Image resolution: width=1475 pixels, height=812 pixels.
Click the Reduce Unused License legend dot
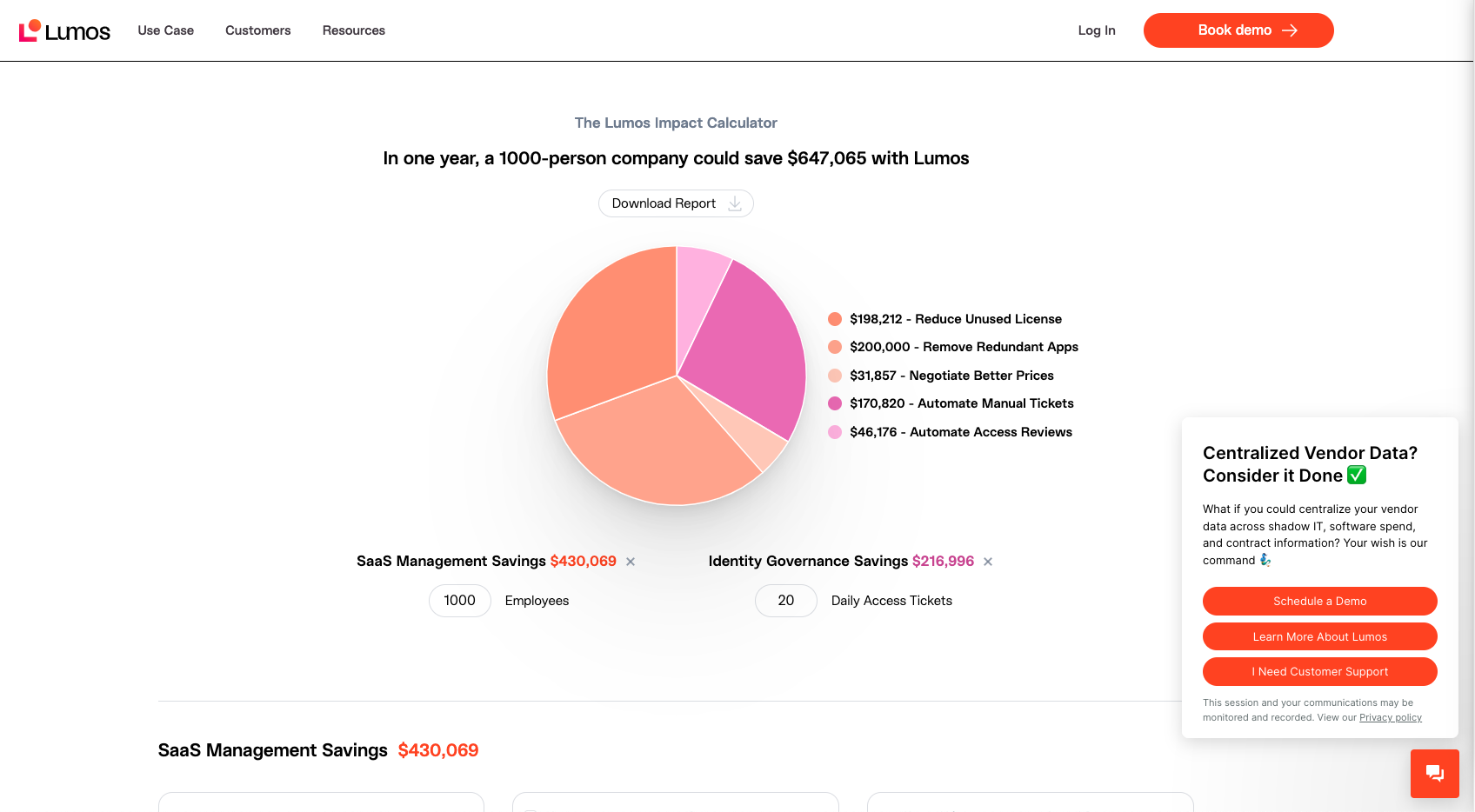tap(835, 319)
